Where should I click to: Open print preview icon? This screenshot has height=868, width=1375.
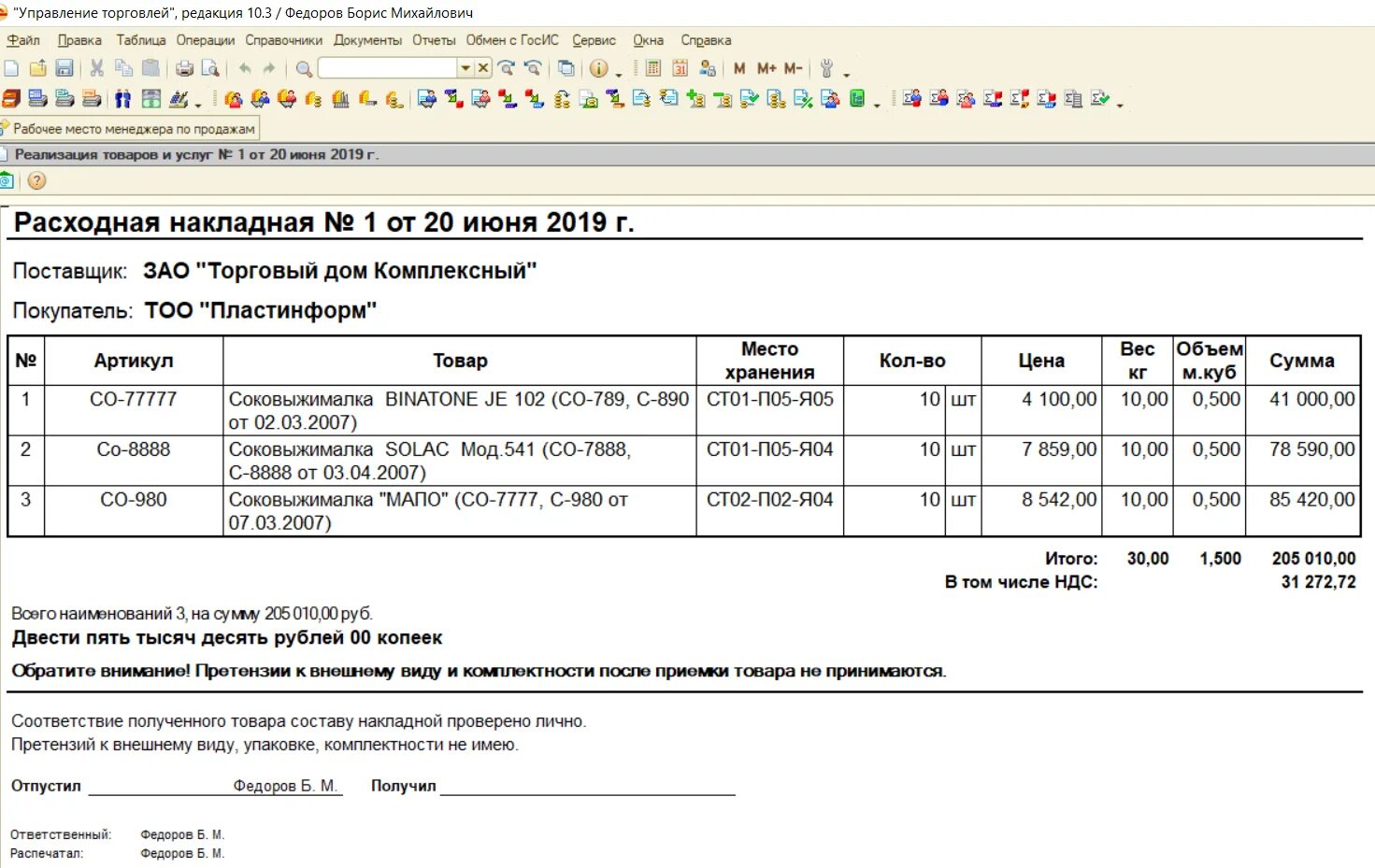[x=210, y=68]
